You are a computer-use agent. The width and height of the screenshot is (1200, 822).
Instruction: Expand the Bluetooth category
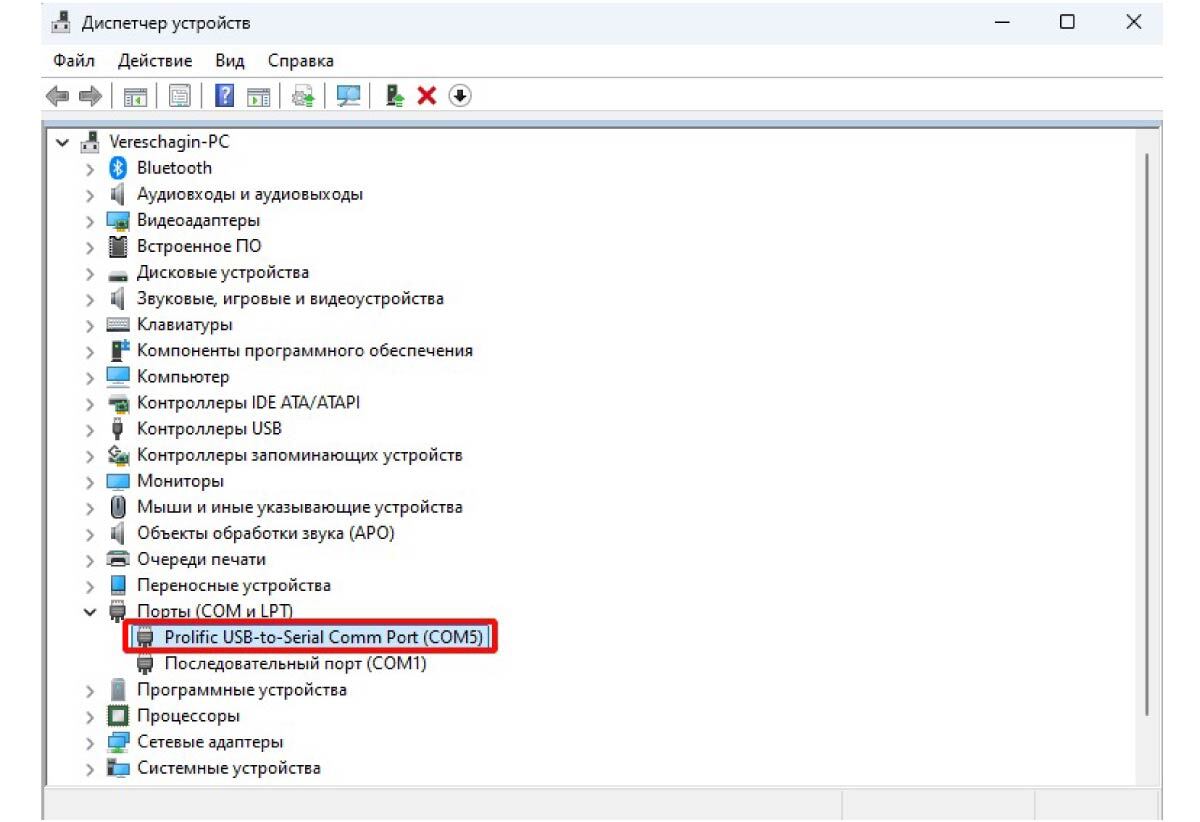click(91, 168)
